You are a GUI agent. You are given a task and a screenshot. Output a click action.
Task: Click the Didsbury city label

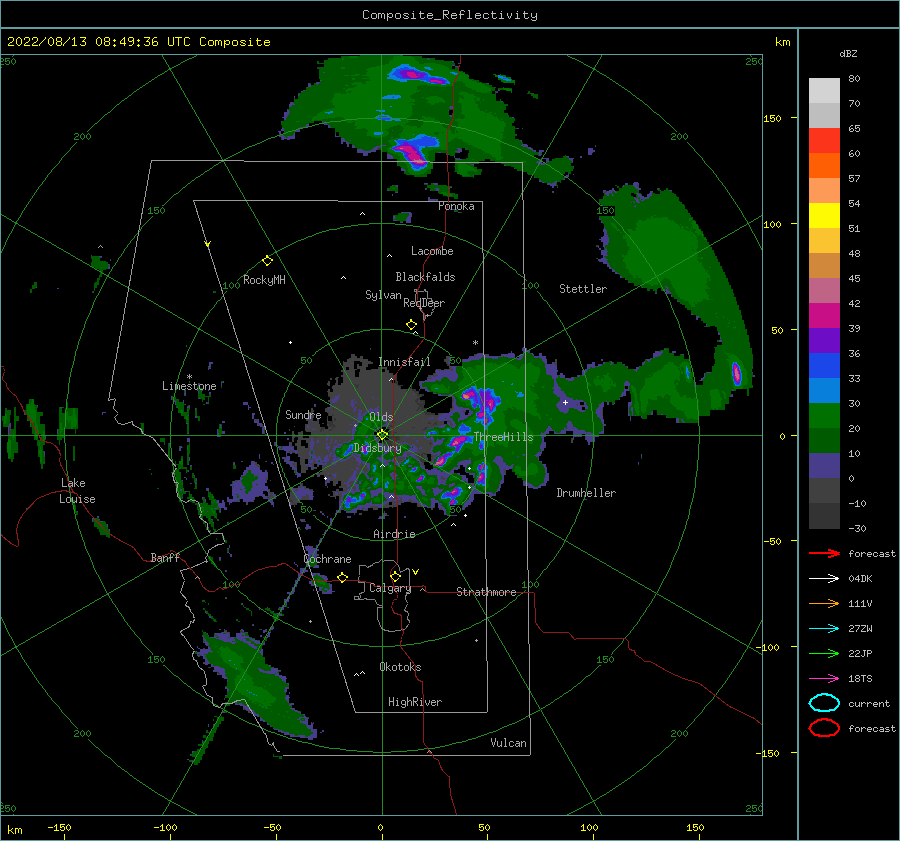[378, 448]
